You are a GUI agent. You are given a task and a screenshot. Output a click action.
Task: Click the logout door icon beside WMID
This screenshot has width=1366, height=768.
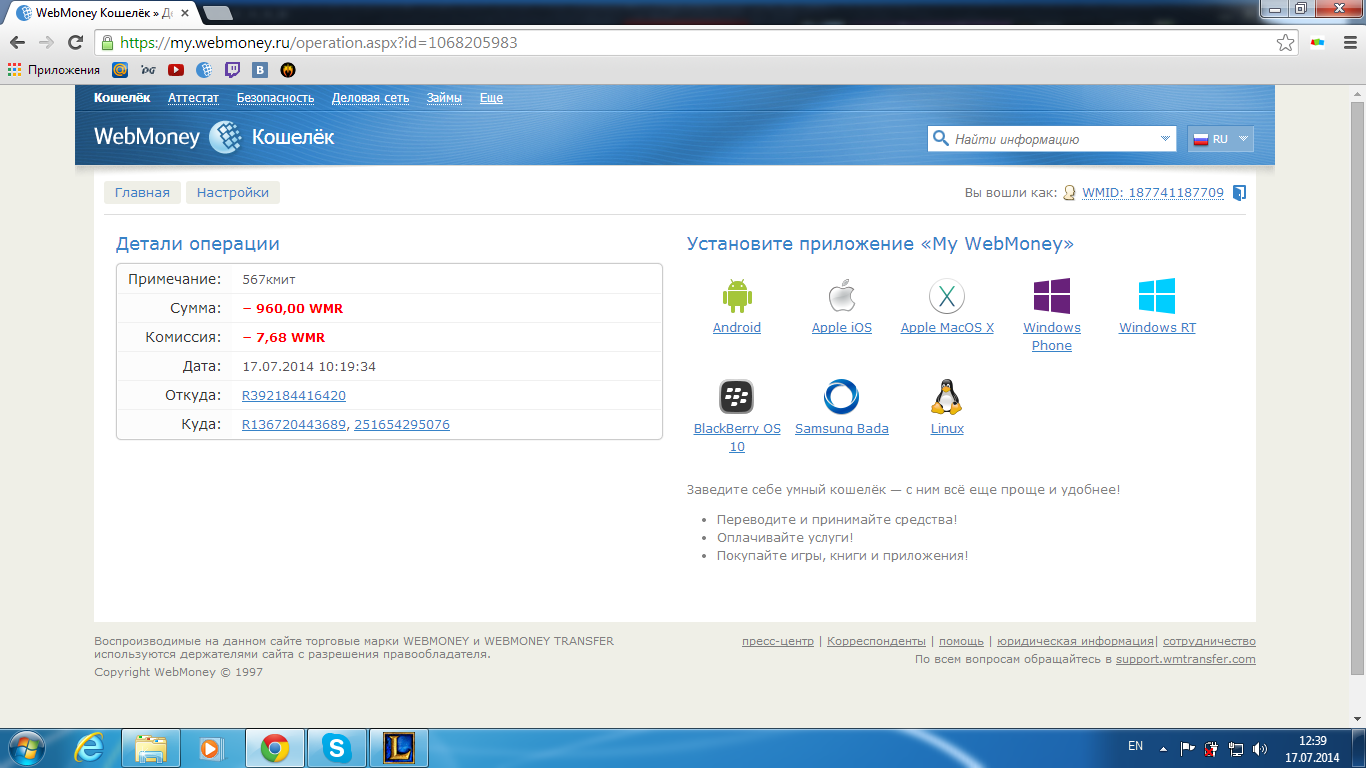point(1239,193)
